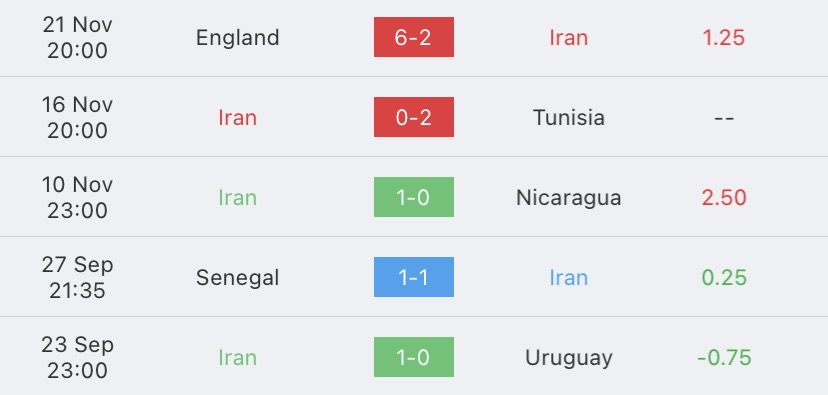Open the Uruguay team page

pyautogui.click(x=569, y=358)
